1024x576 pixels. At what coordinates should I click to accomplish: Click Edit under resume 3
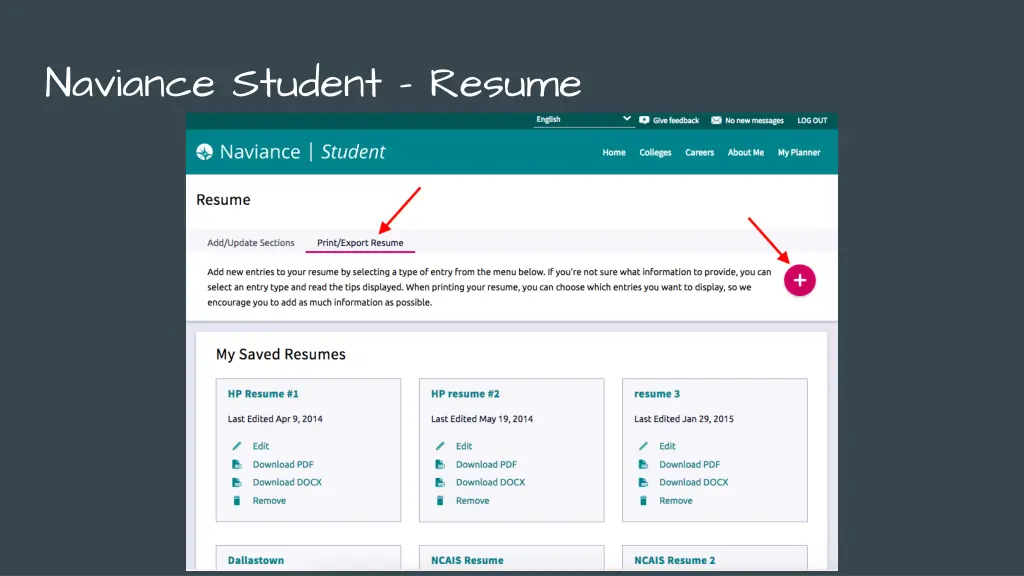point(667,446)
